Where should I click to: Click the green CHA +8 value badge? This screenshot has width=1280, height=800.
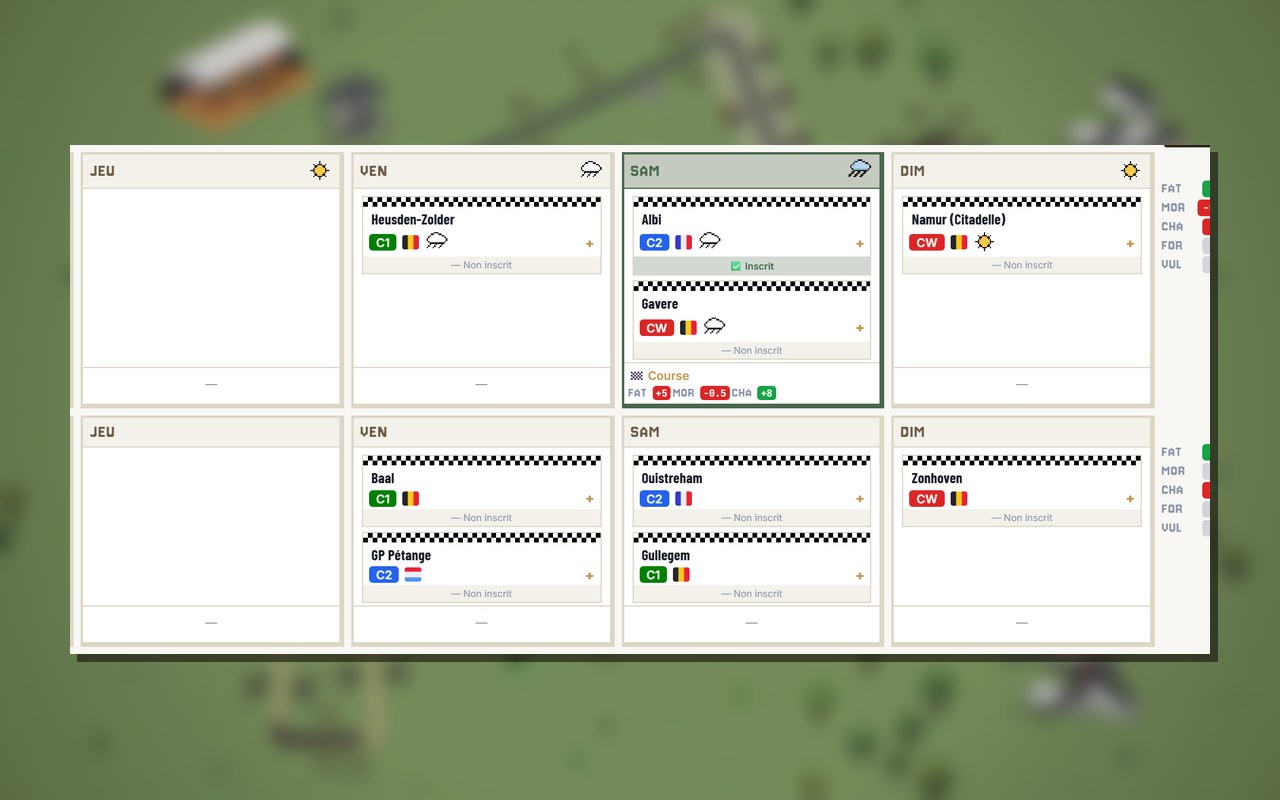(766, 393)
